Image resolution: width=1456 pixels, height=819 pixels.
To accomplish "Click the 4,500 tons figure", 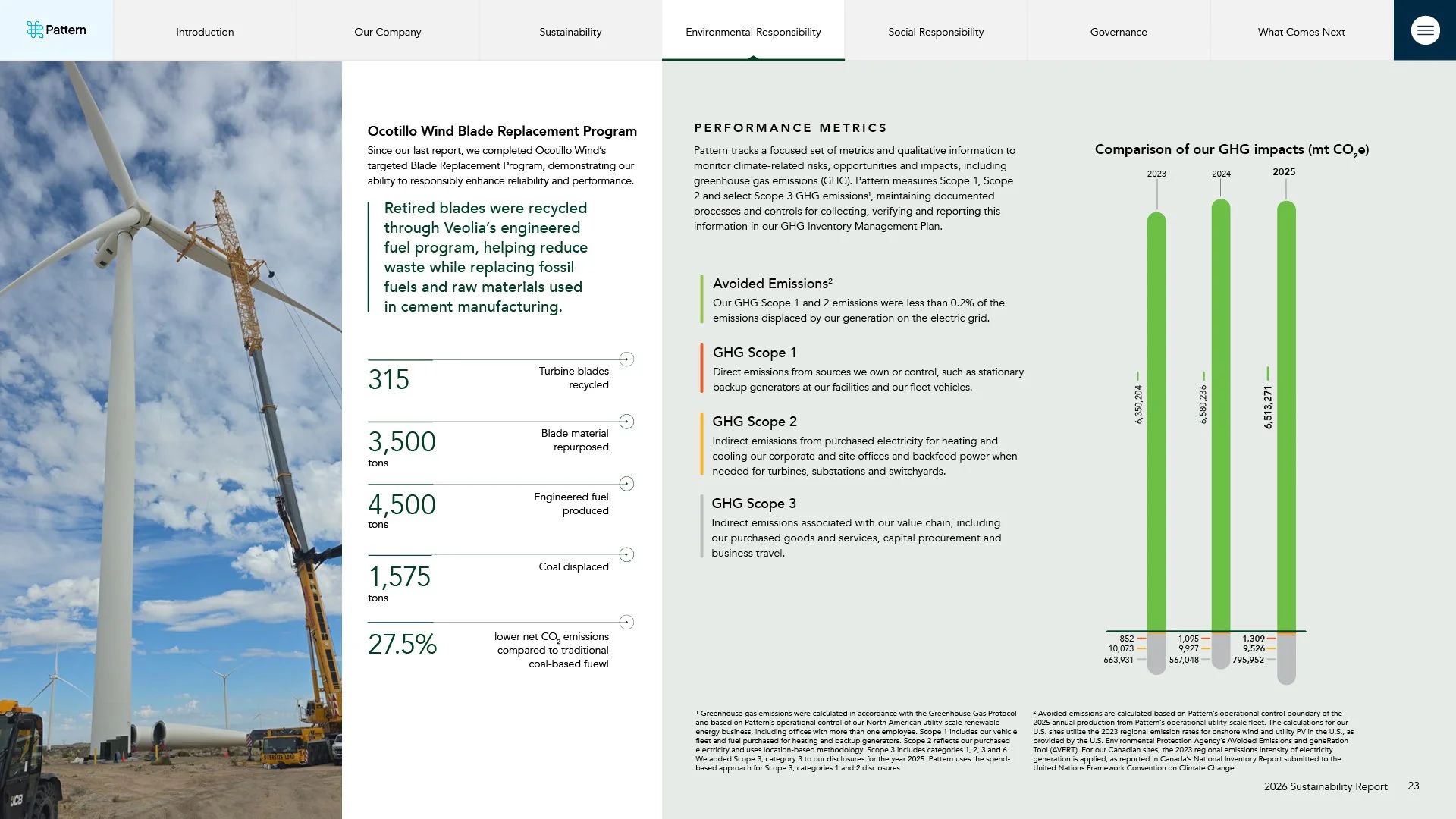I will (402, 504).
